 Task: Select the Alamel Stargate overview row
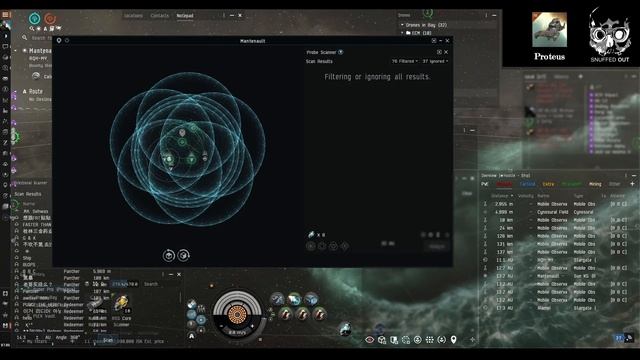click(x=558, y=308)
